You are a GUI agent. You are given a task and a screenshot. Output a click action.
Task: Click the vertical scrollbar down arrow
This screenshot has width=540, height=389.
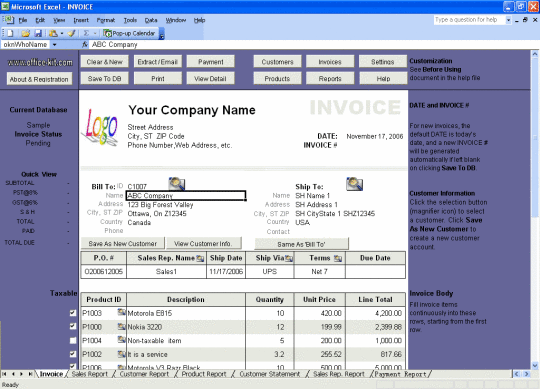535,366
